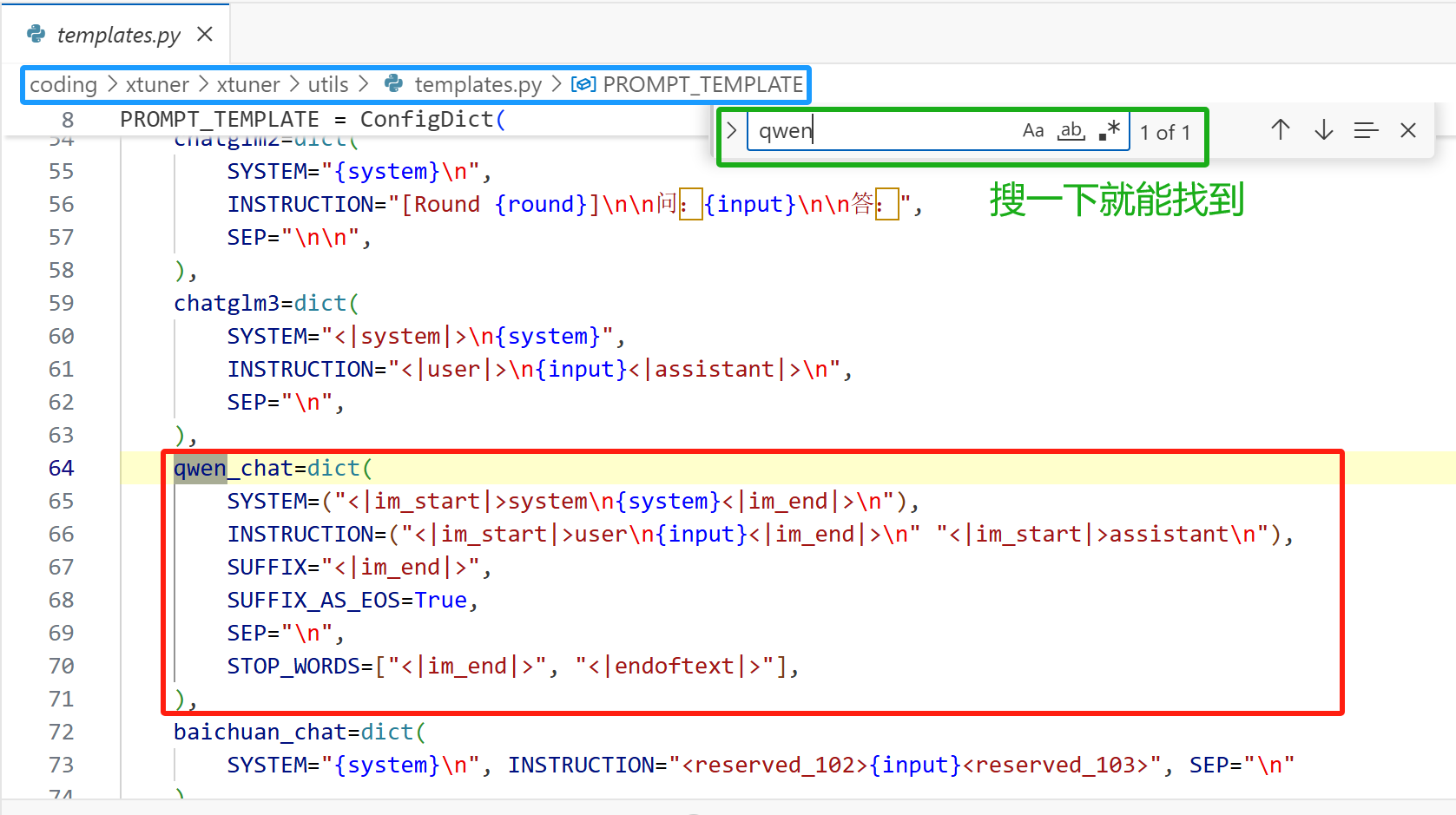Viewport: 1456px width, 815px height.
Task: Click the '1 of 1' match count
Action: tap(1165, 132)
